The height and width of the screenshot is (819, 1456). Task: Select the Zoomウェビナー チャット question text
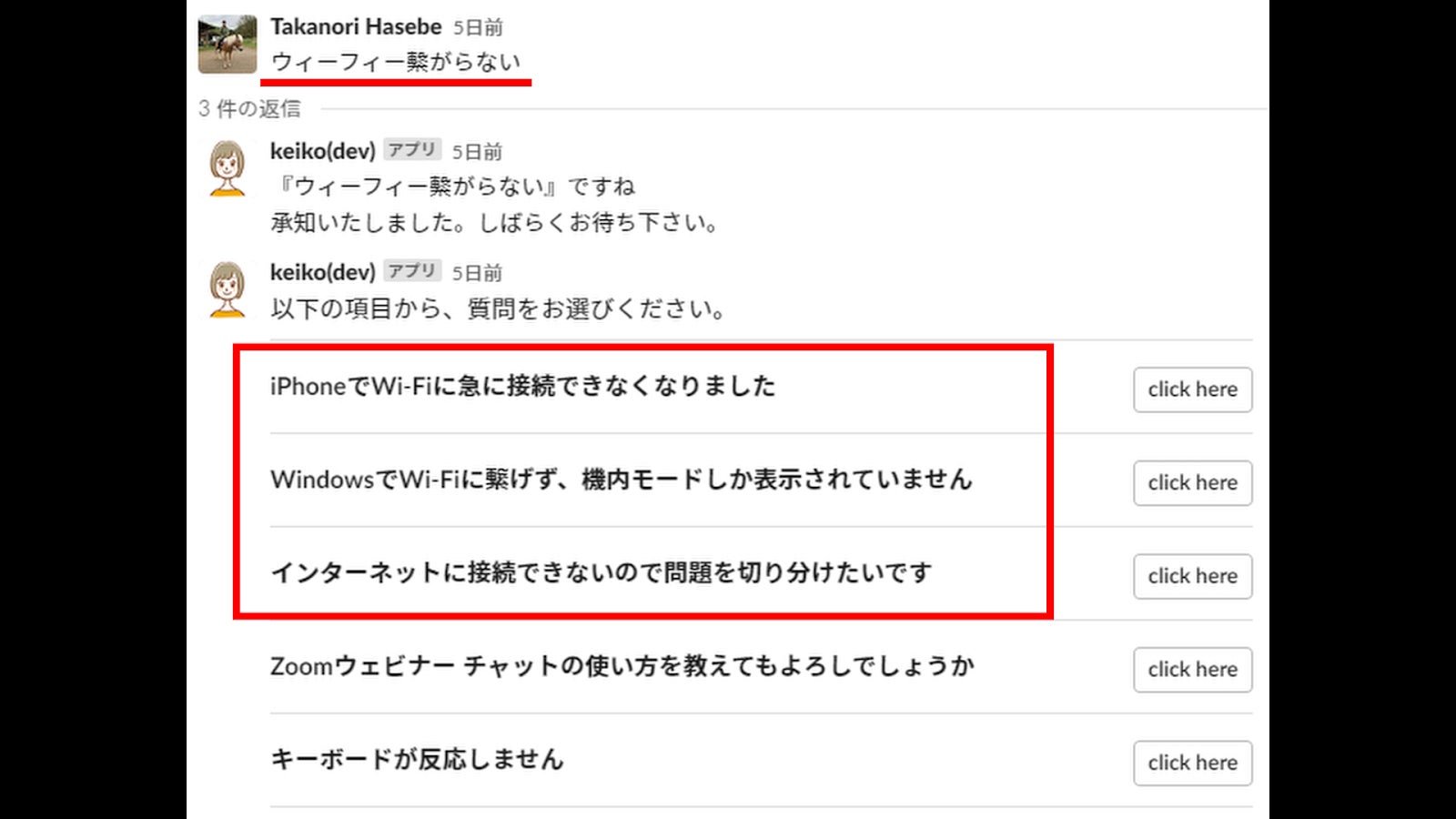click(x=622, y=666)
